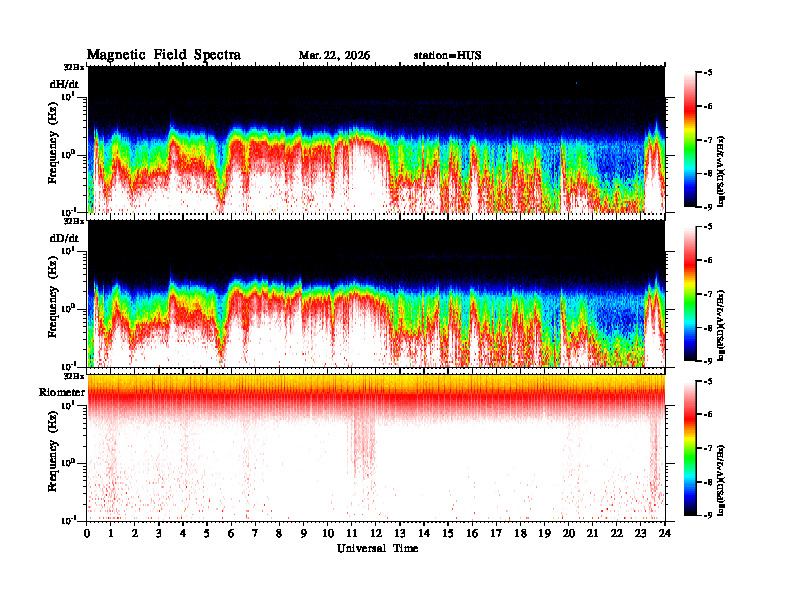This screenshot has width=792, height=612.
Task: Click hour "0" on the Universal Time axis
Action: 87,533
